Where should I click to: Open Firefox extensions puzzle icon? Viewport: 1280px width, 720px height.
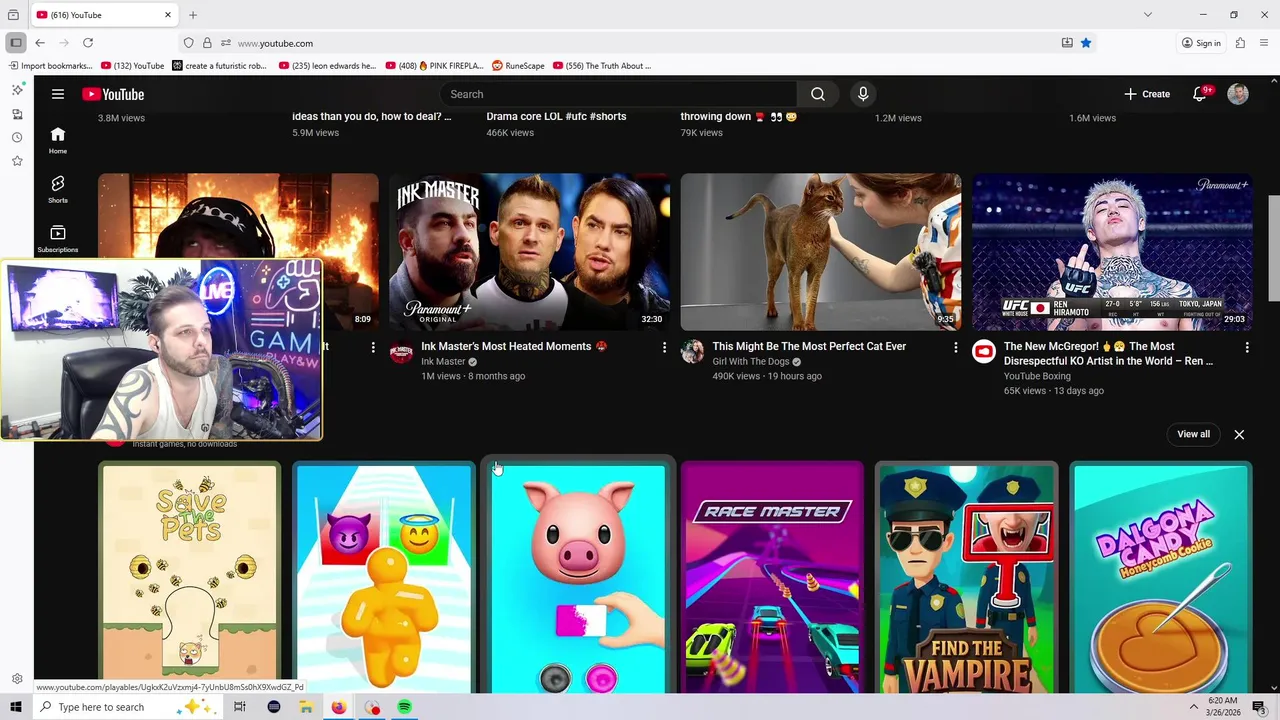[1240, 43]
